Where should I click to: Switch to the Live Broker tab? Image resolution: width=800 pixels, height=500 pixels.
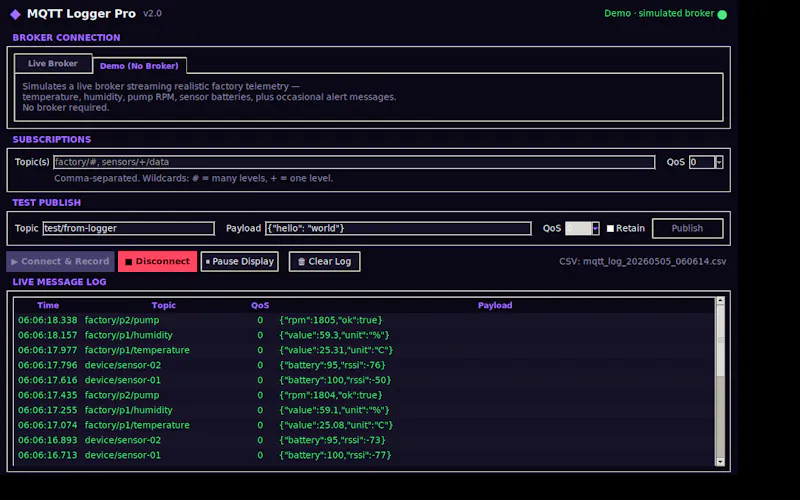(53, 64)
